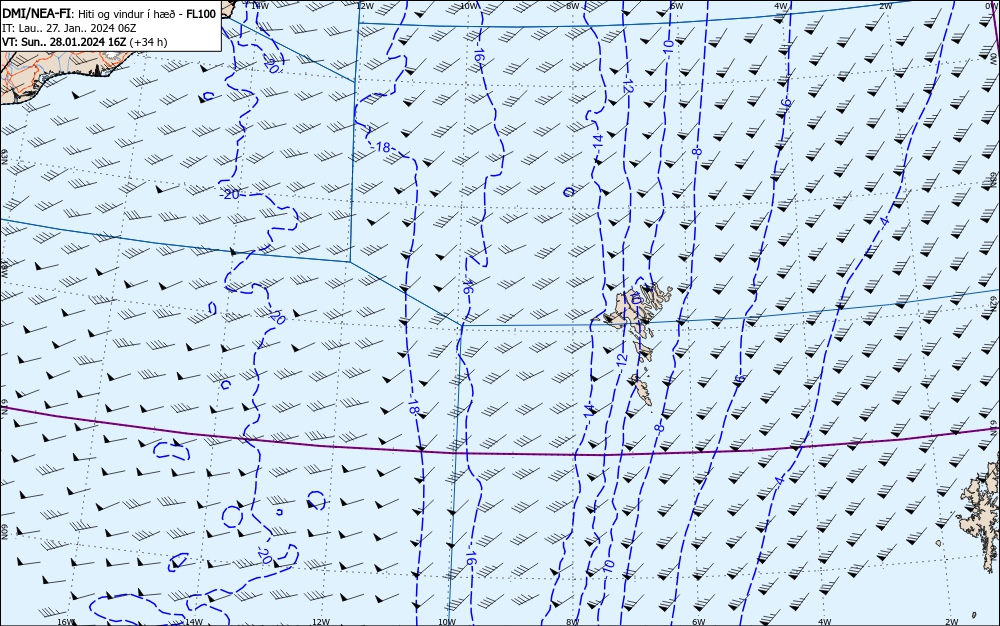The image size is (1000, 626).
Task: Click the "IT: Lau.. 27. Jan.. 2024 06Z" line
Action: 69,28
